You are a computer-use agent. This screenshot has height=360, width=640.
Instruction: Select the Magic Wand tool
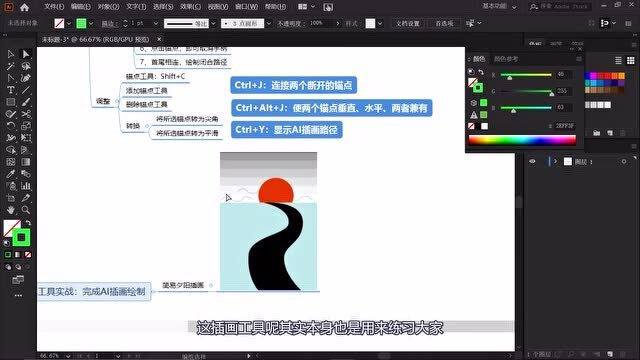coord(11,66)
